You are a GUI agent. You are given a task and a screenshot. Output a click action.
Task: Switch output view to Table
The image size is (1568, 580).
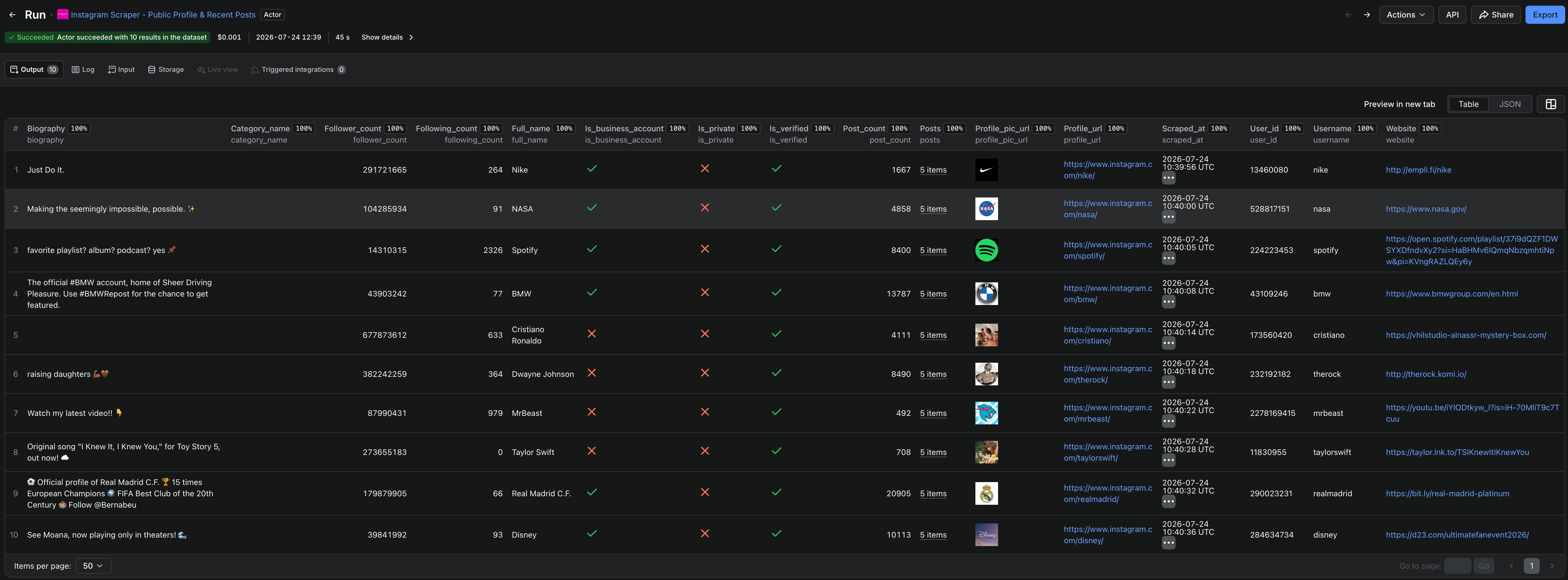[x=1468, y=104]
